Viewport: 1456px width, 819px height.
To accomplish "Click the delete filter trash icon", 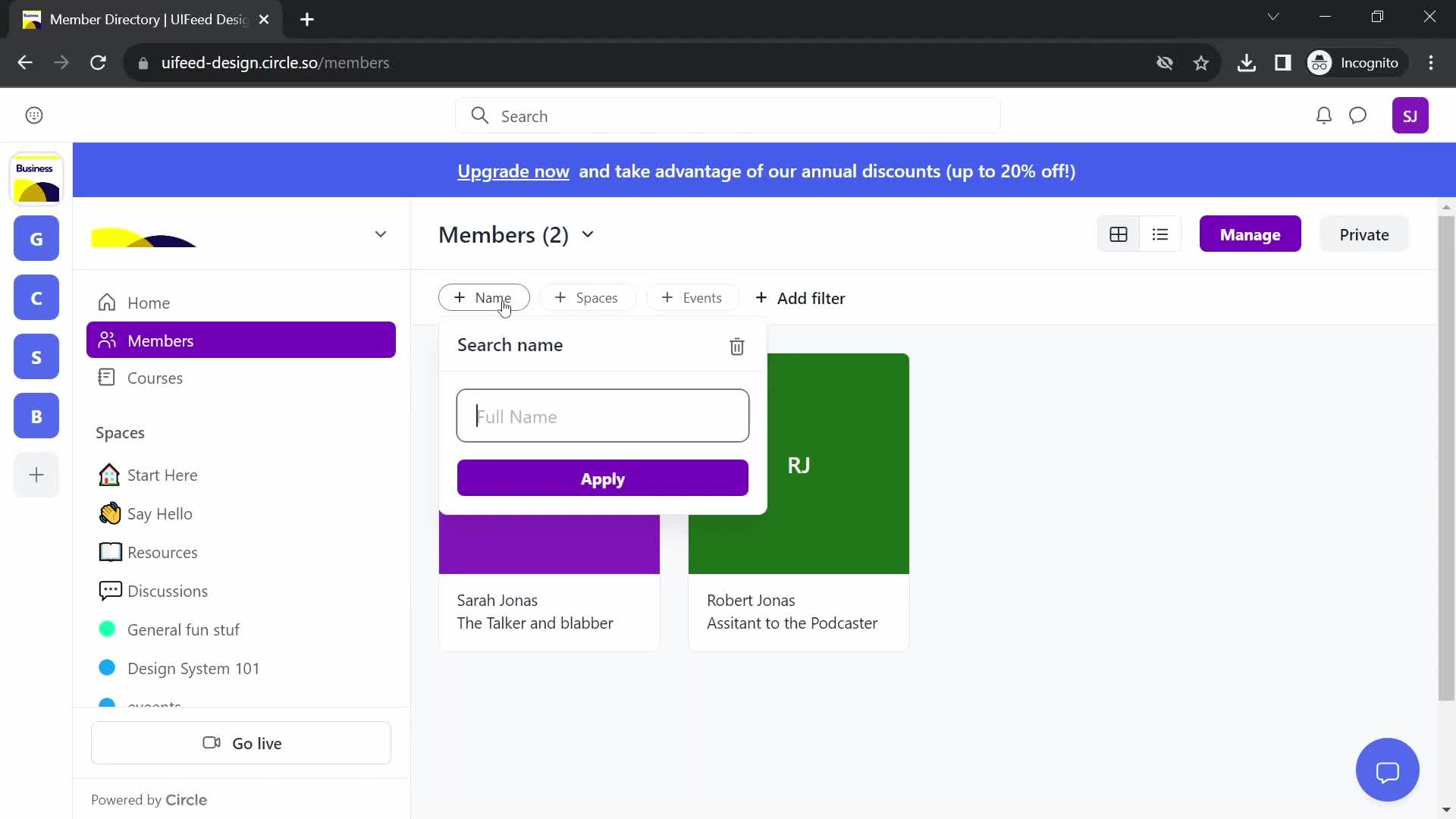I will coord(737,347).
